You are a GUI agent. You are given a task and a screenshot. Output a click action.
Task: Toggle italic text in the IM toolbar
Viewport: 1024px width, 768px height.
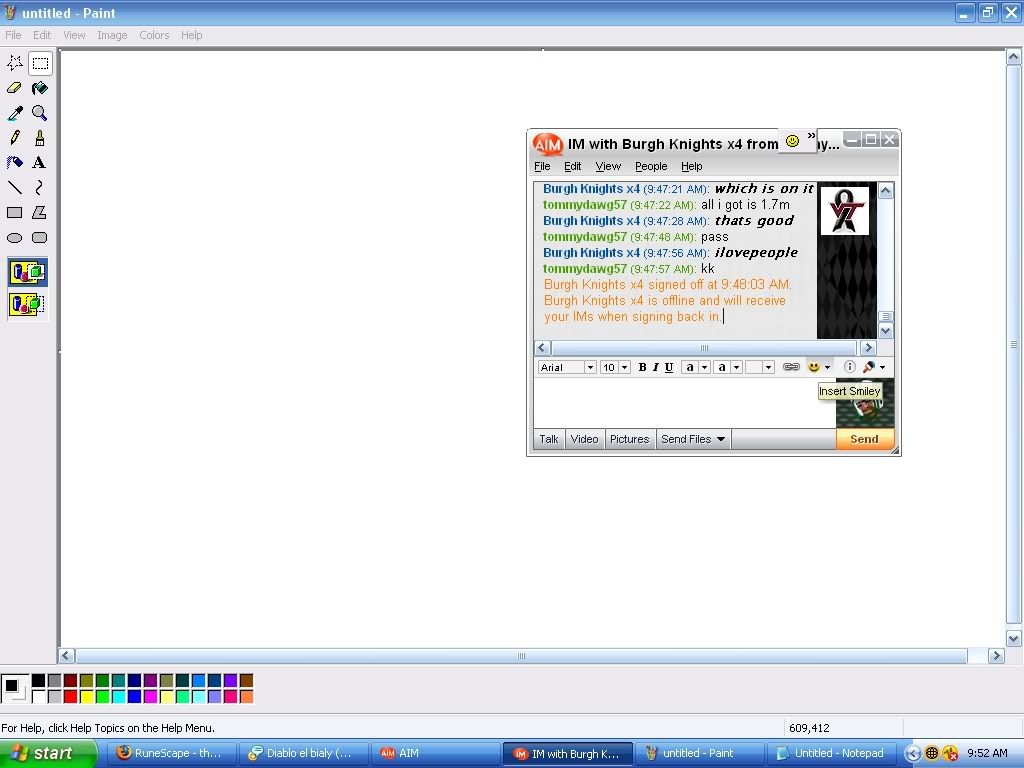[655, 367]
